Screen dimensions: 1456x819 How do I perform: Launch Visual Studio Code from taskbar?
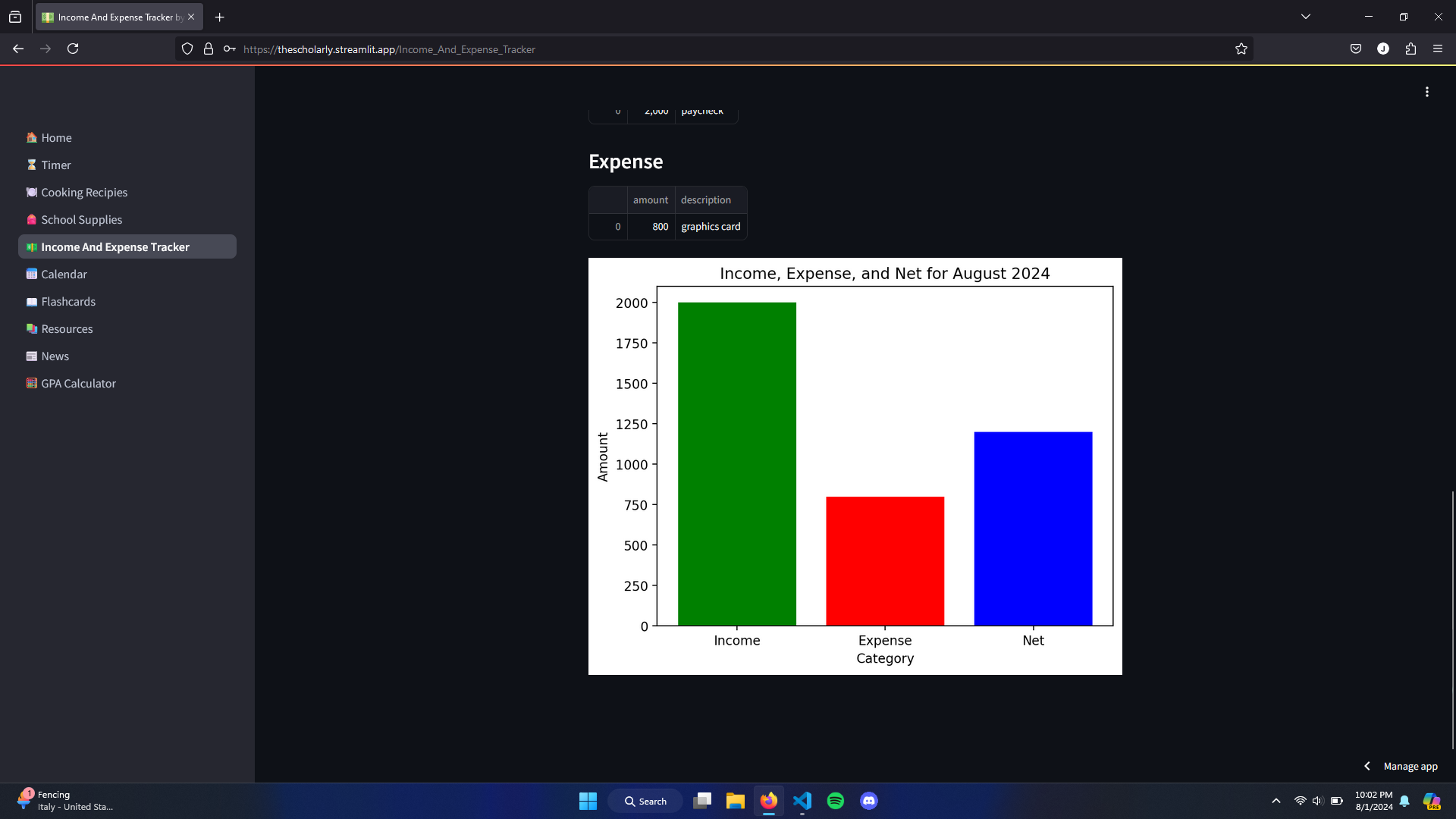pos(802,801)
